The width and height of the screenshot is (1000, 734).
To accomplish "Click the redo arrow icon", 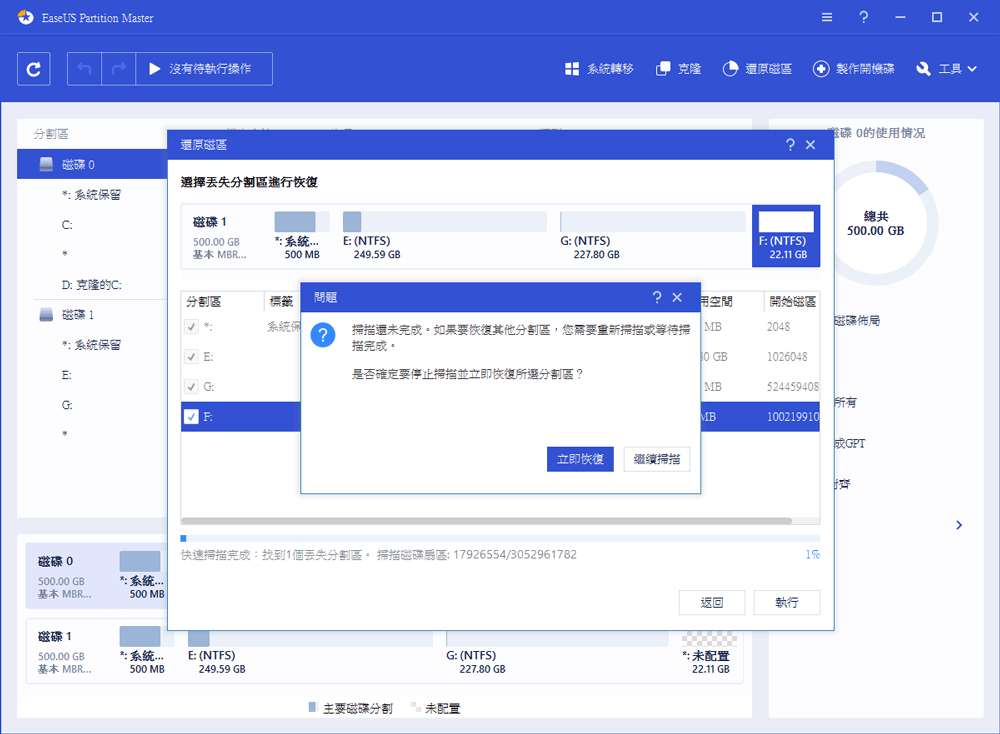I will [119, 69].
